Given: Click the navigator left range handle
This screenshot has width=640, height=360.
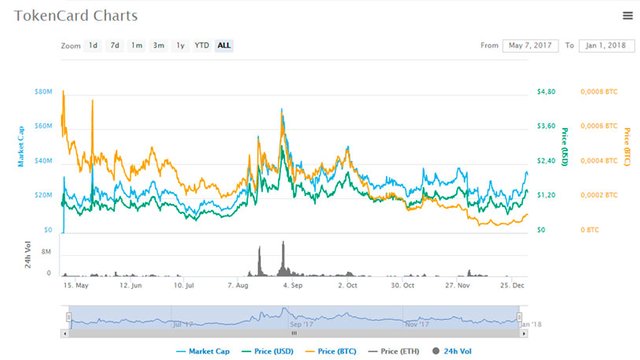Looking at the screenshot, I should [69, 317].
